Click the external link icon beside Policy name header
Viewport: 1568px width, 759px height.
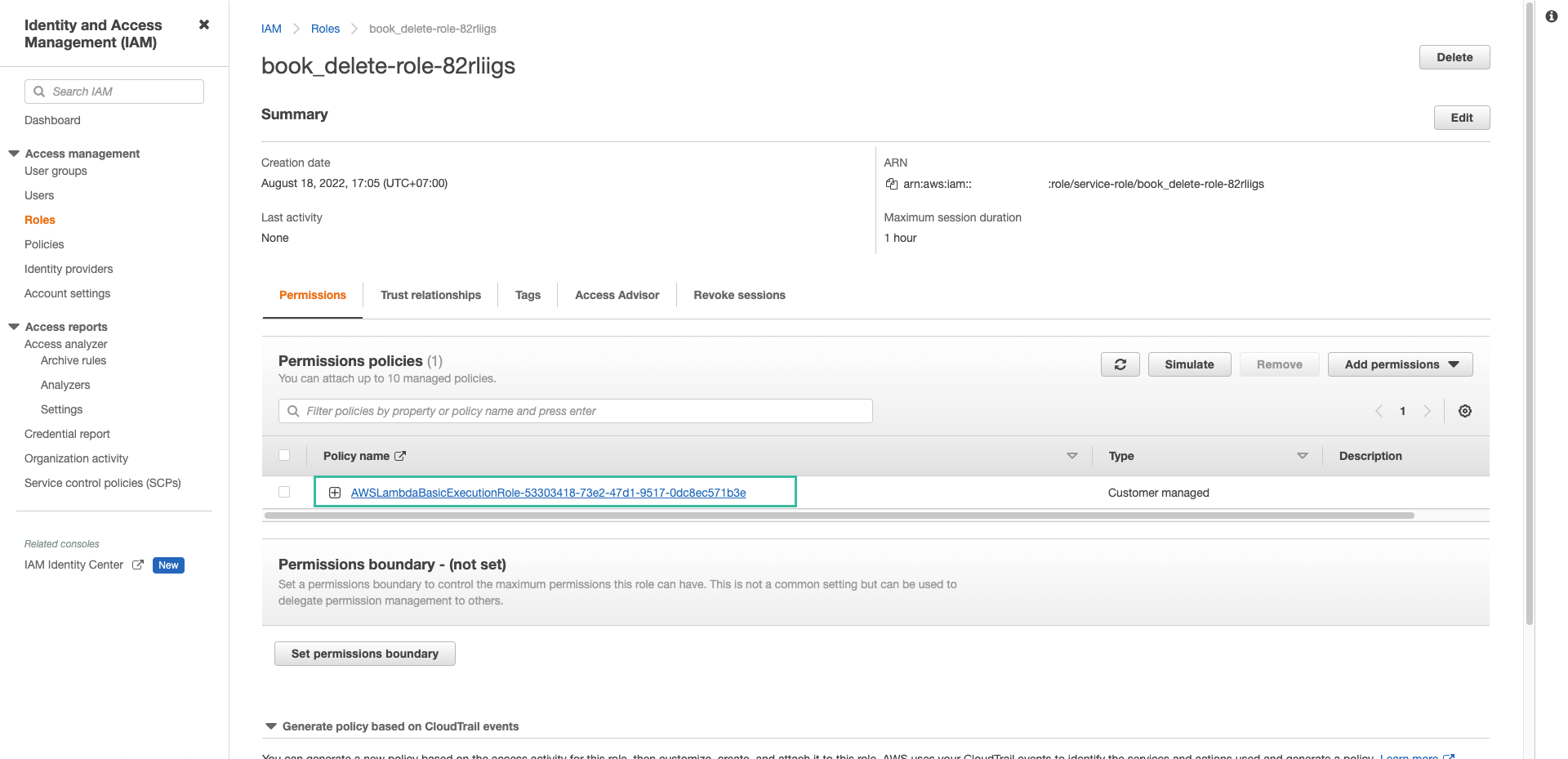pyautogui.click(x=399, y=455)
